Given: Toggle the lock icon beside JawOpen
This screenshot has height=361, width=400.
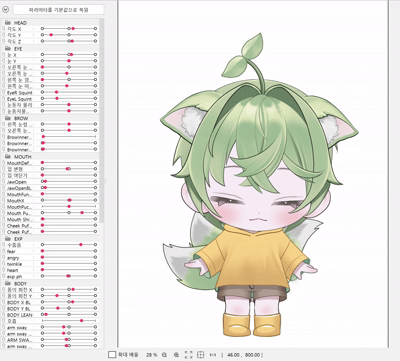Looking at the screenshot, I should [4, 182].
